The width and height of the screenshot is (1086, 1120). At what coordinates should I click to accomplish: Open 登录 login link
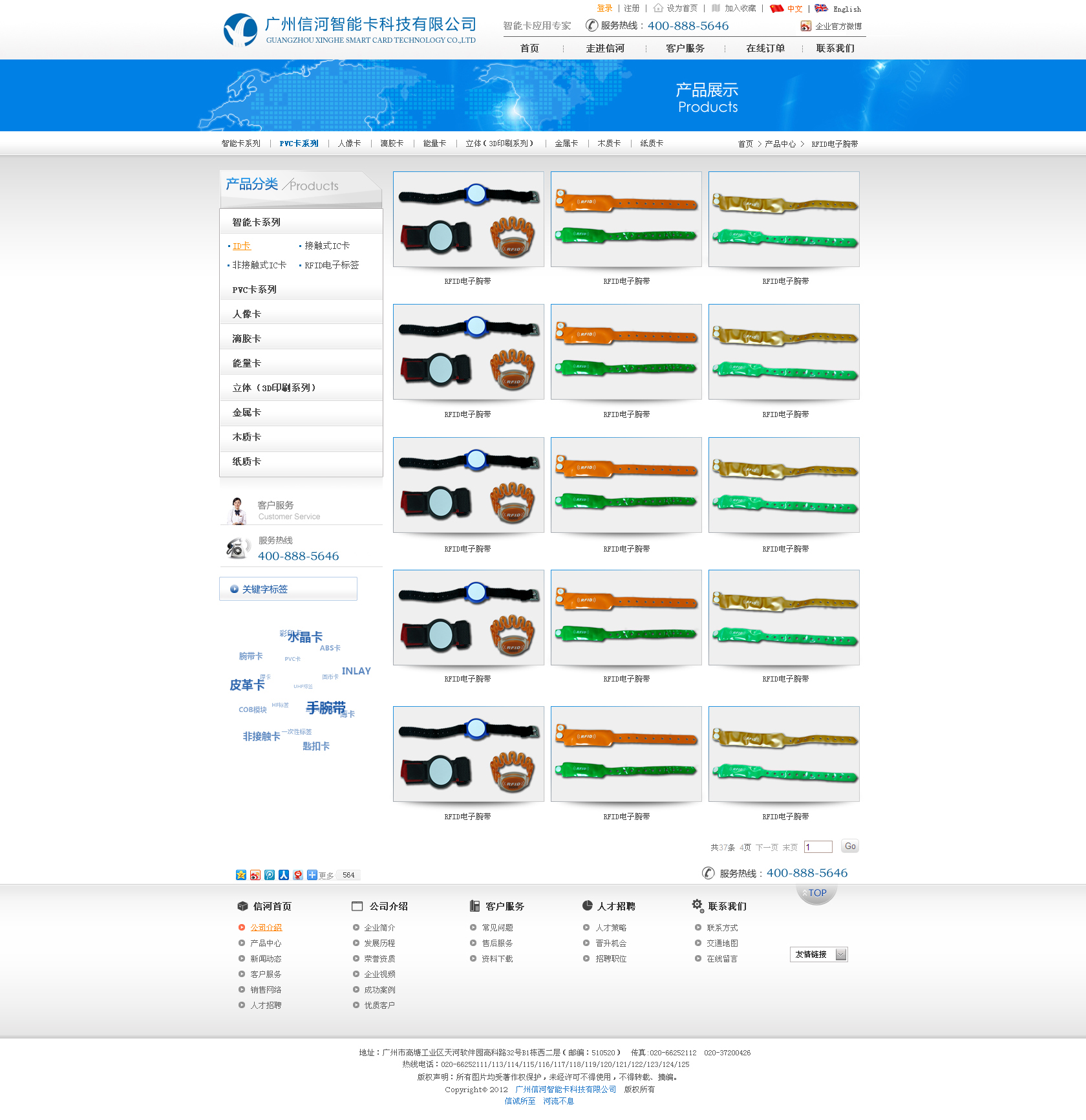pyautogui.click(x=604, y=8)
